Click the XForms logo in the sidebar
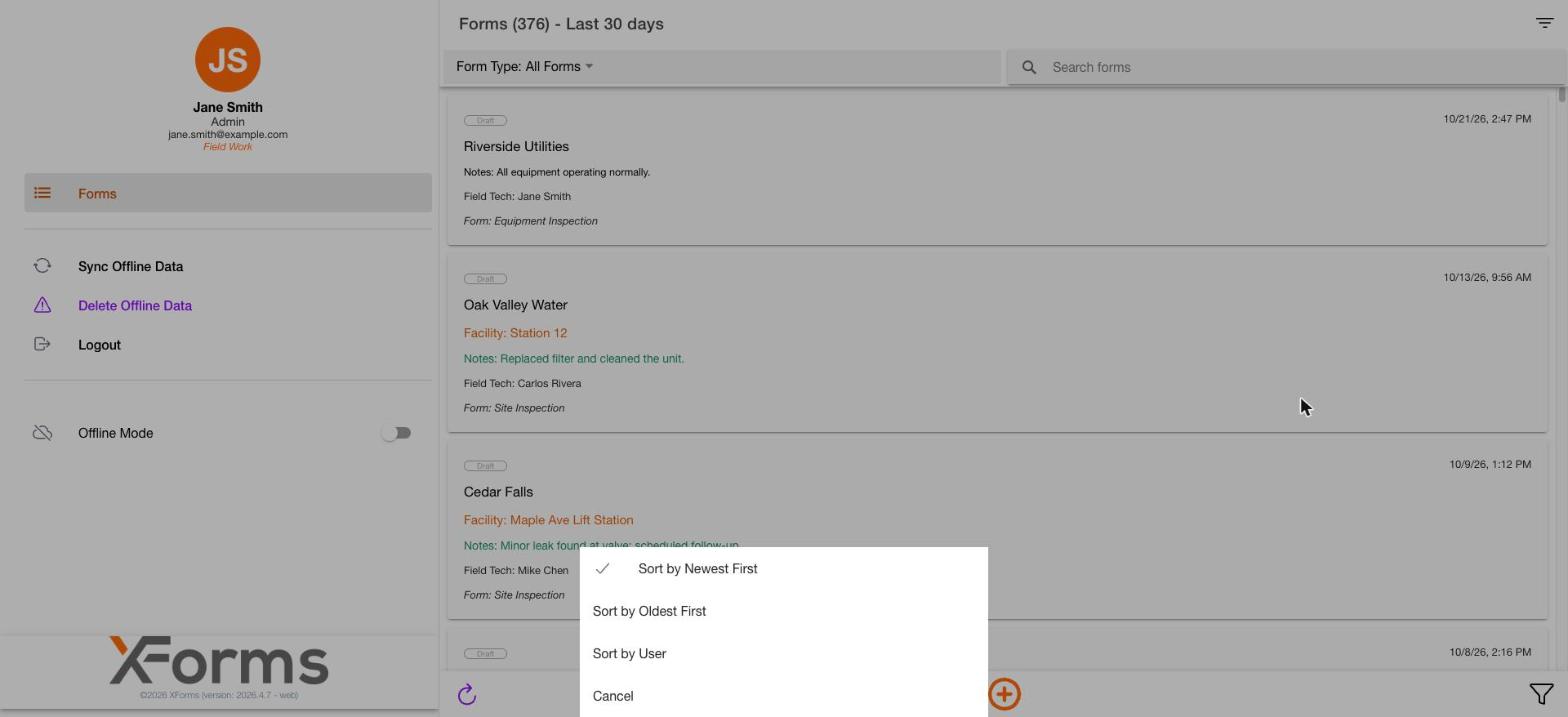The height and width of the screenshot is (717, 1568). 219,660
